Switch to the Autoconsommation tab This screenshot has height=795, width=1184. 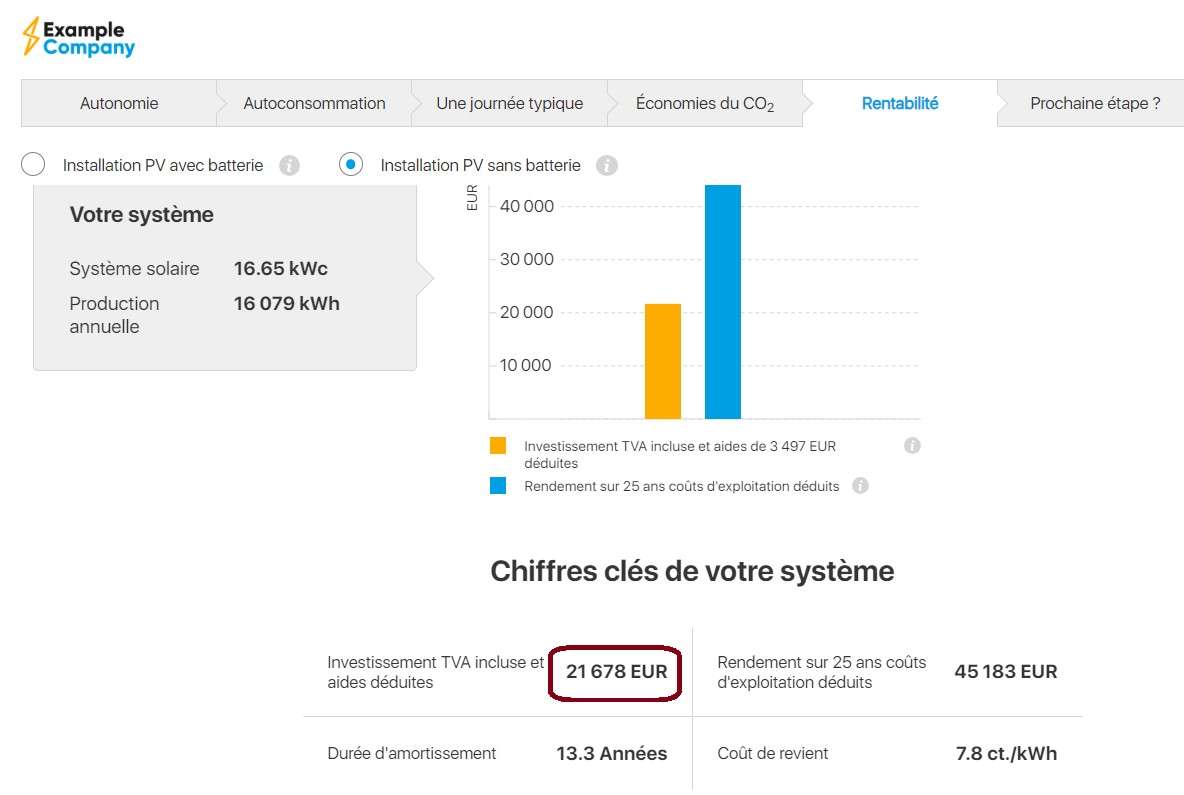(314, 103)
